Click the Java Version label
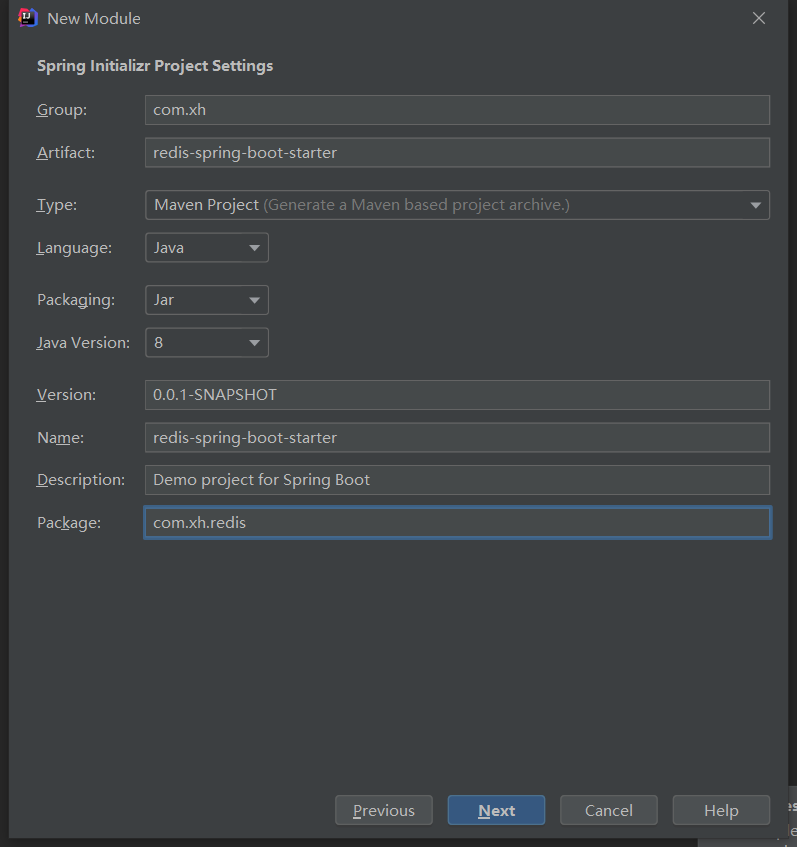The height and width of the screenshot is (847, 797). pyautogui.click(x=83, y=343)
